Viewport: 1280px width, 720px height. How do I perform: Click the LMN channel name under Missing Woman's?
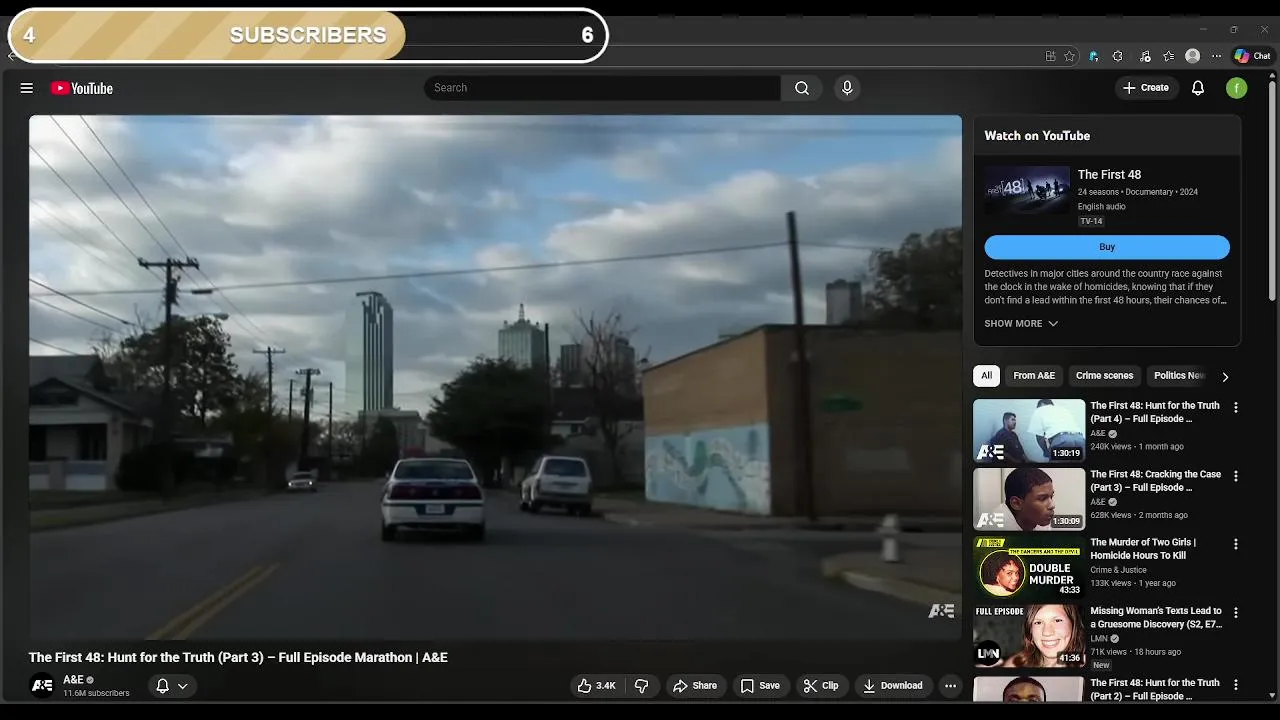tap(1099, 638)
